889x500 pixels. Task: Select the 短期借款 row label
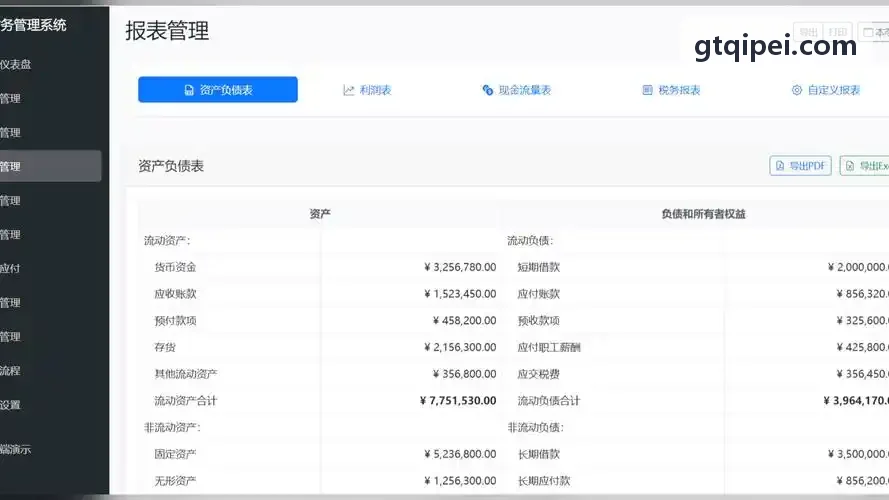click(539, 267)
